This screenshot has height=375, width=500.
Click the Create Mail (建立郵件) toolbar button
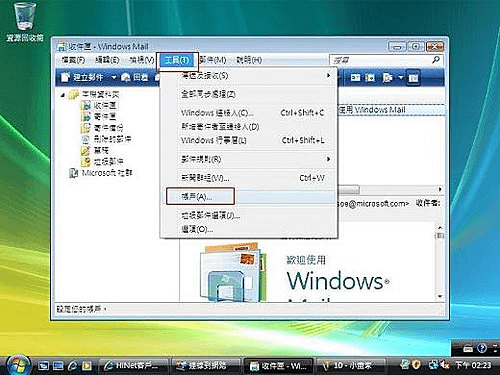(x=82, y=78)
